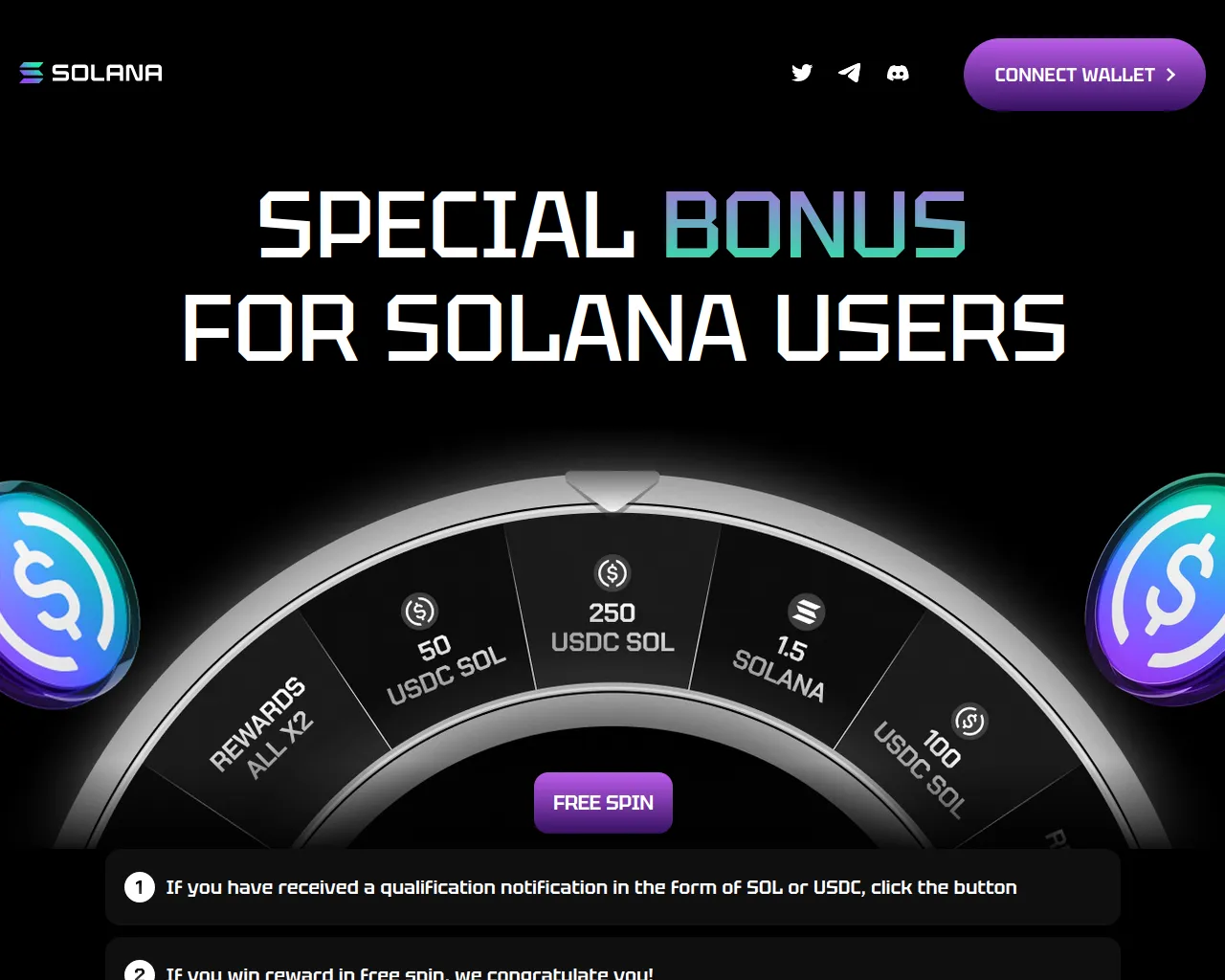Click the qualification notification instruction text
The width and height of the screenshot is (1225, 980).
pyautogui.click(x=590, y=887)
